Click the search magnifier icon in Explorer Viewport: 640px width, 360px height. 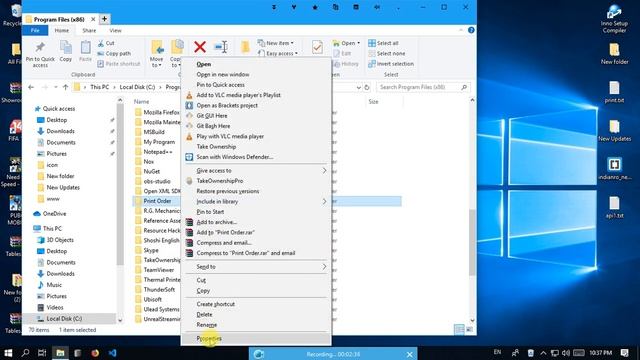(464, 87)
